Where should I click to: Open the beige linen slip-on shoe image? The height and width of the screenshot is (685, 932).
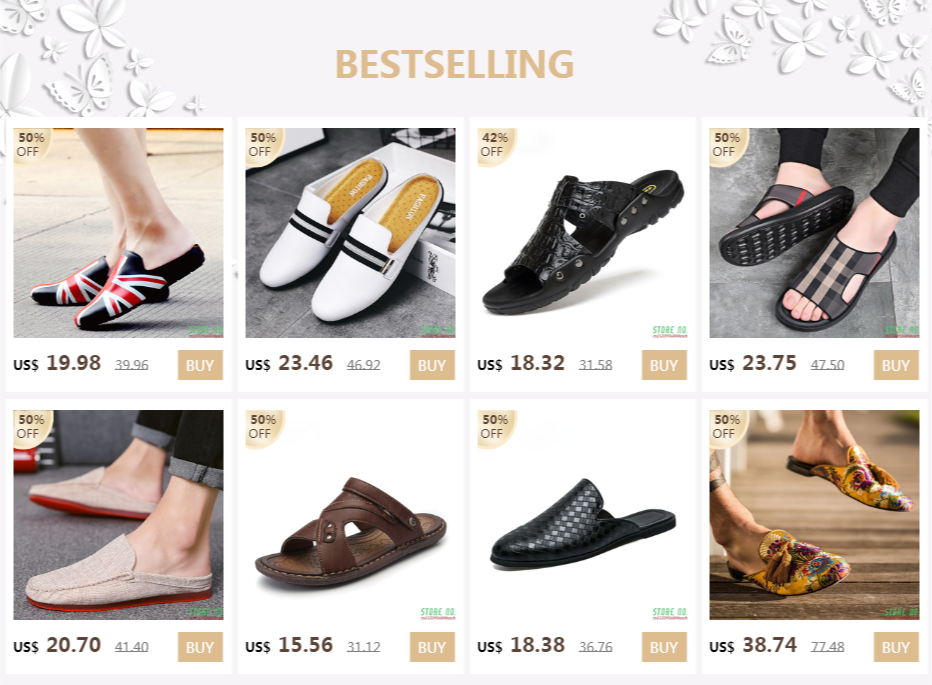tap(118, 515)
